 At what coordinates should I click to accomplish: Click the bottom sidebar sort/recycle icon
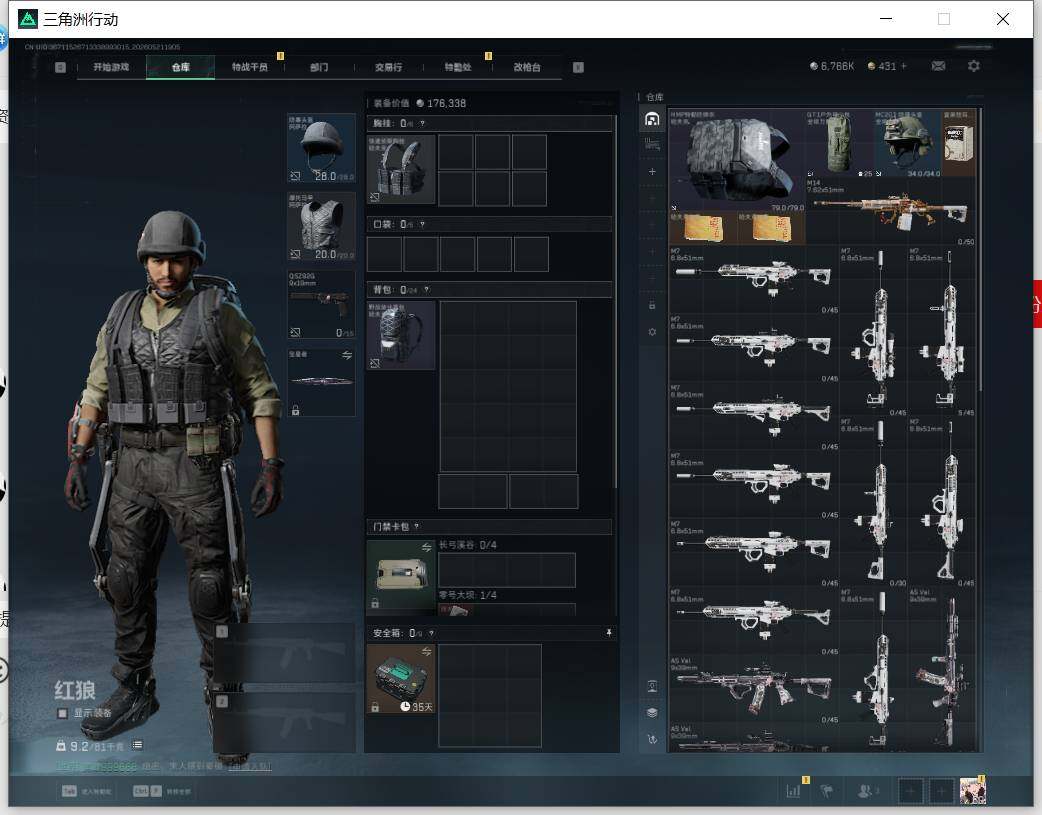click(x=652, y=739)
